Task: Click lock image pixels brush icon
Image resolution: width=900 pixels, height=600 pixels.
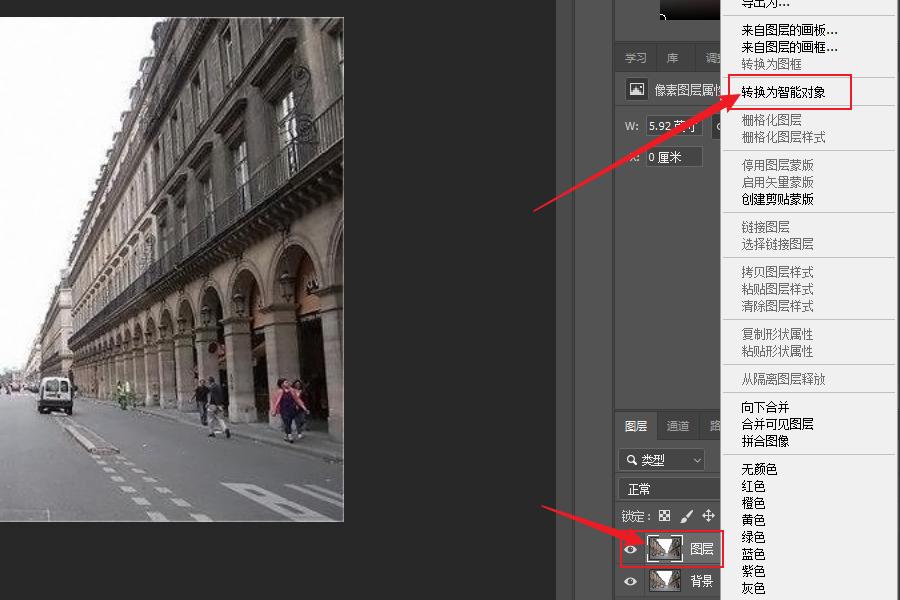Action: click(687, 516)
